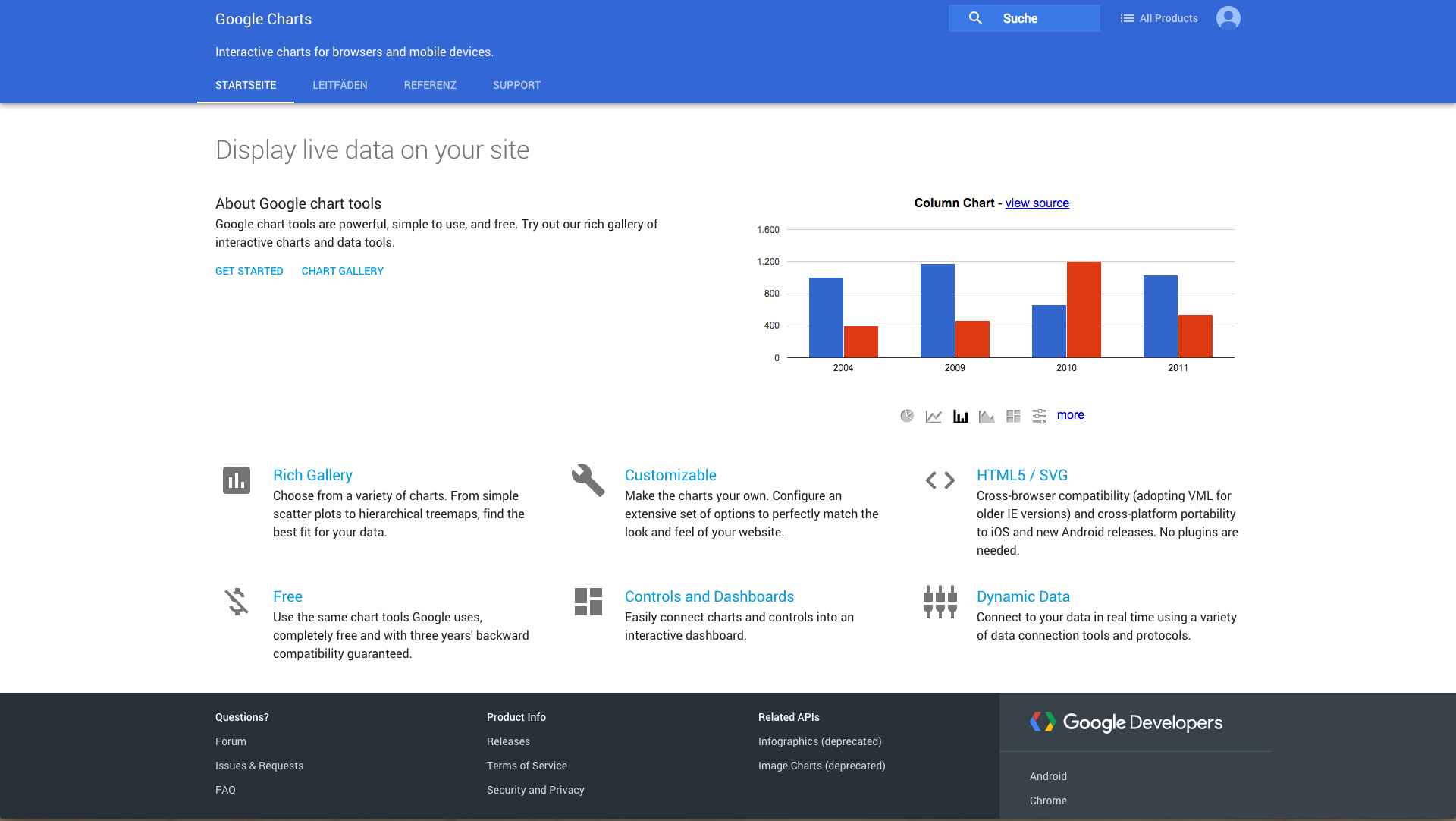Screen dimensions: 1456x821
Task: Open Issues & Requests footer link
Action: (x=259, y=766)
